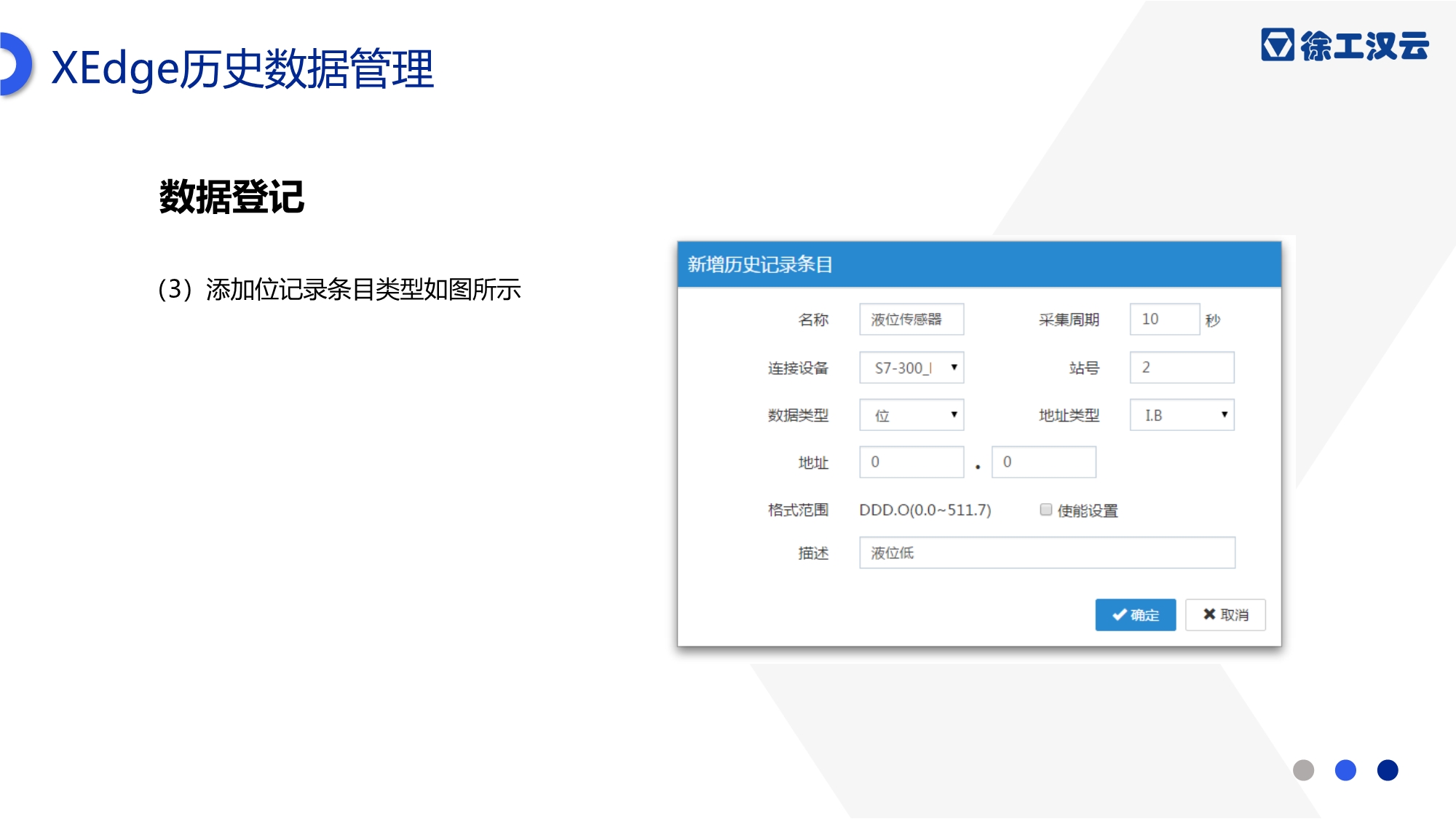Open the 连接设备 S7-300 dropdown
Image resolution: width=1456 pixels, height=819 pixels.
tap(911, 368)
